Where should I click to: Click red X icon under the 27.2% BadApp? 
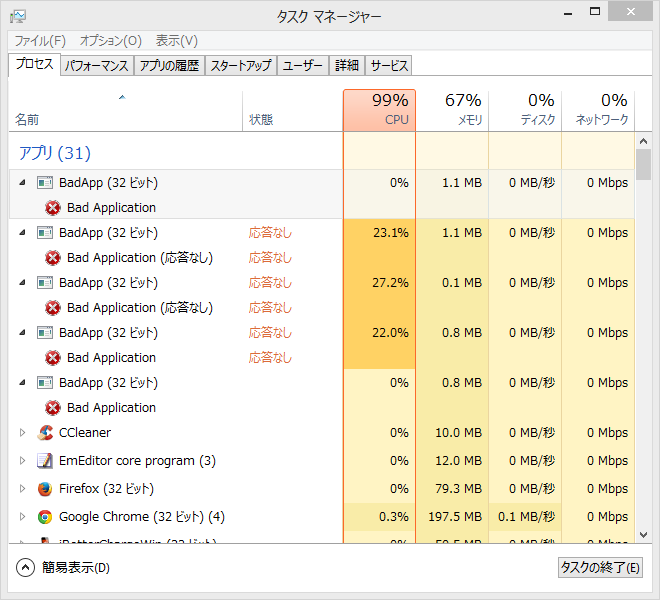coord(53,308)
